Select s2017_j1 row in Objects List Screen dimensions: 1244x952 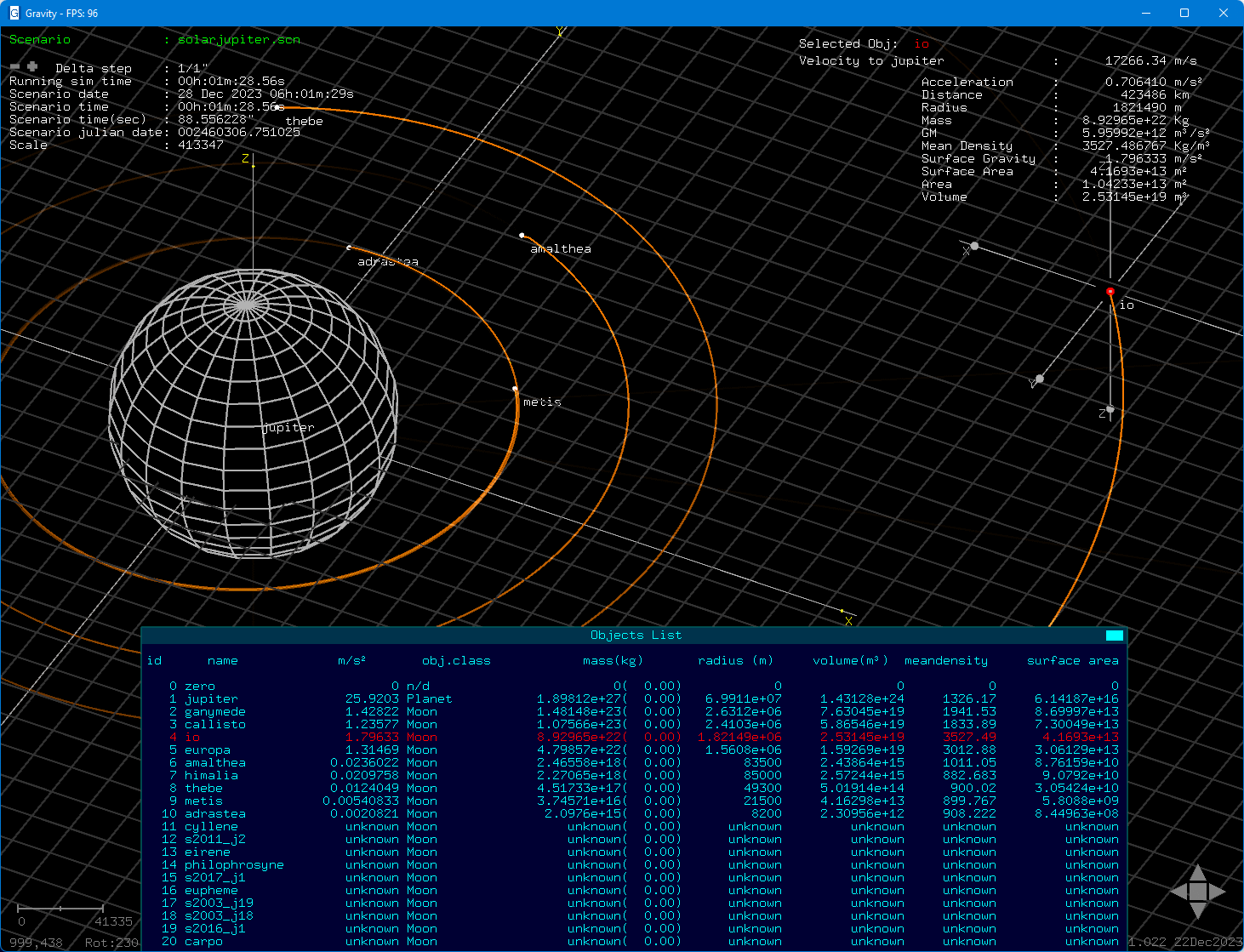pos(634,878)
